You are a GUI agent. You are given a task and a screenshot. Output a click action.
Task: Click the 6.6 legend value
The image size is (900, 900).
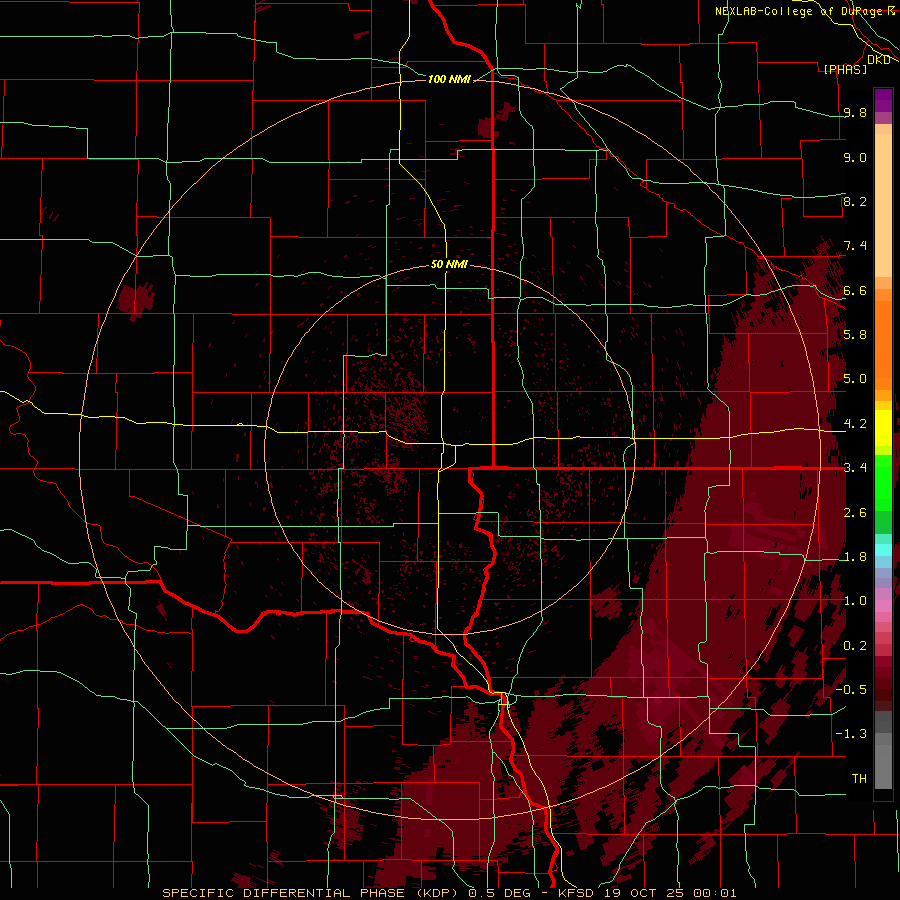click(x=855, y=290)
